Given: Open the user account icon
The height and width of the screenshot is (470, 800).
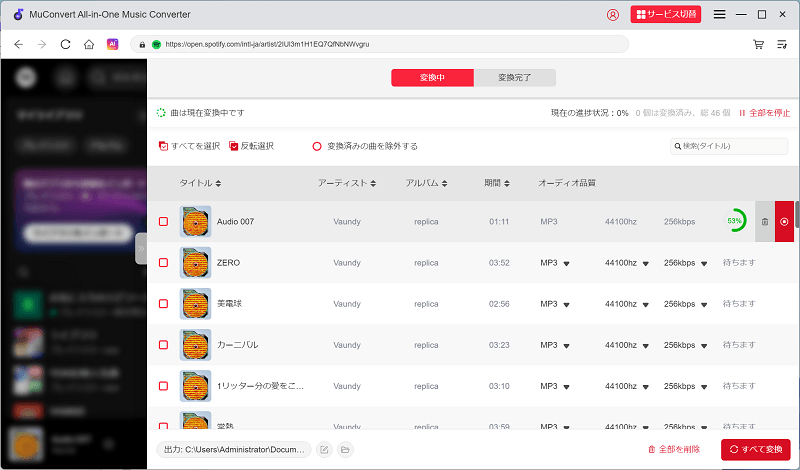Looking at the screenshot, I should tap(613, 15).
